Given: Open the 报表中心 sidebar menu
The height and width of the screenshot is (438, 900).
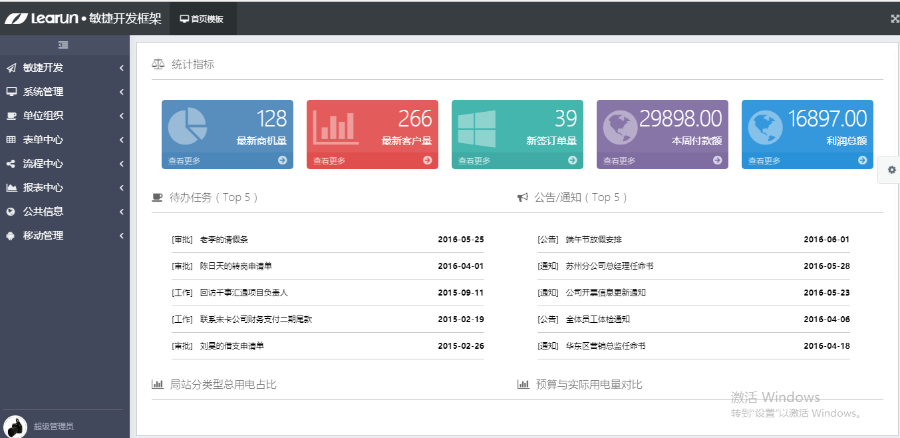Looking at the screenshot, I should pos(65,188).
